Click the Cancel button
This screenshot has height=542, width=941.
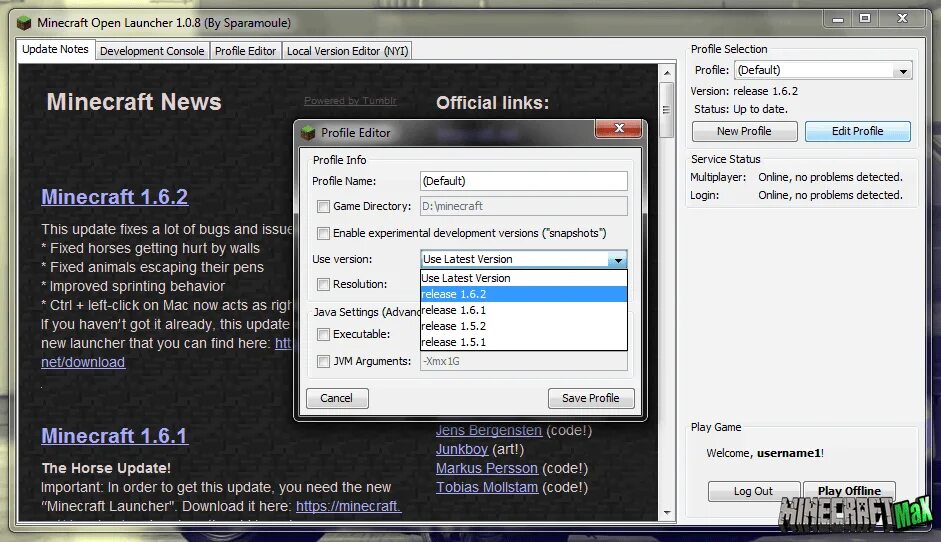click(337, 398)
